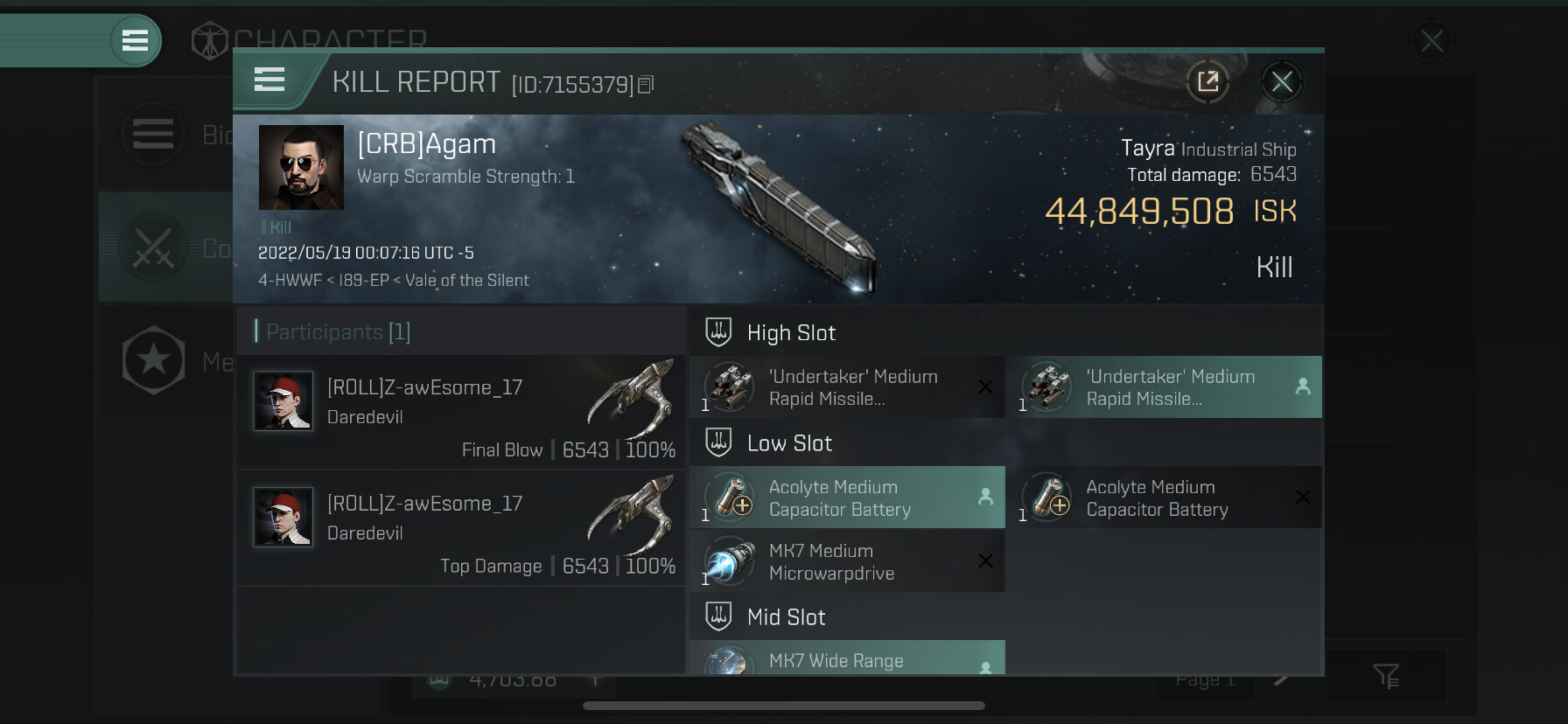
Task: Open the Kill Report hamburger menu
Action: 269,80
